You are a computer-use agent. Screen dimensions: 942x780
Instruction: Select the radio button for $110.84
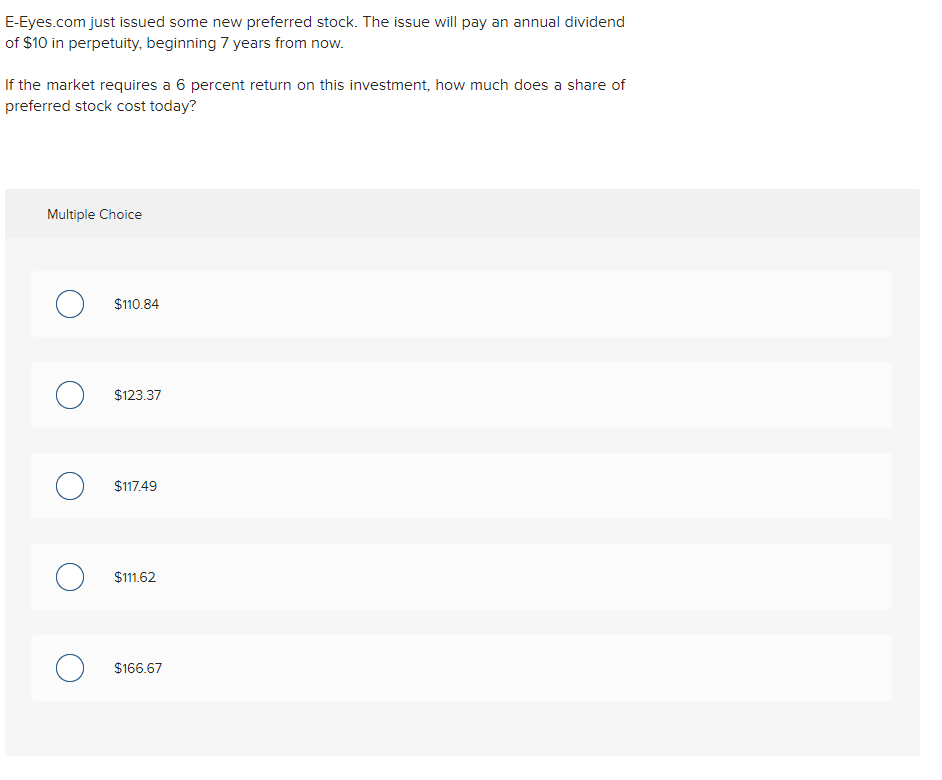coord(69,303)
